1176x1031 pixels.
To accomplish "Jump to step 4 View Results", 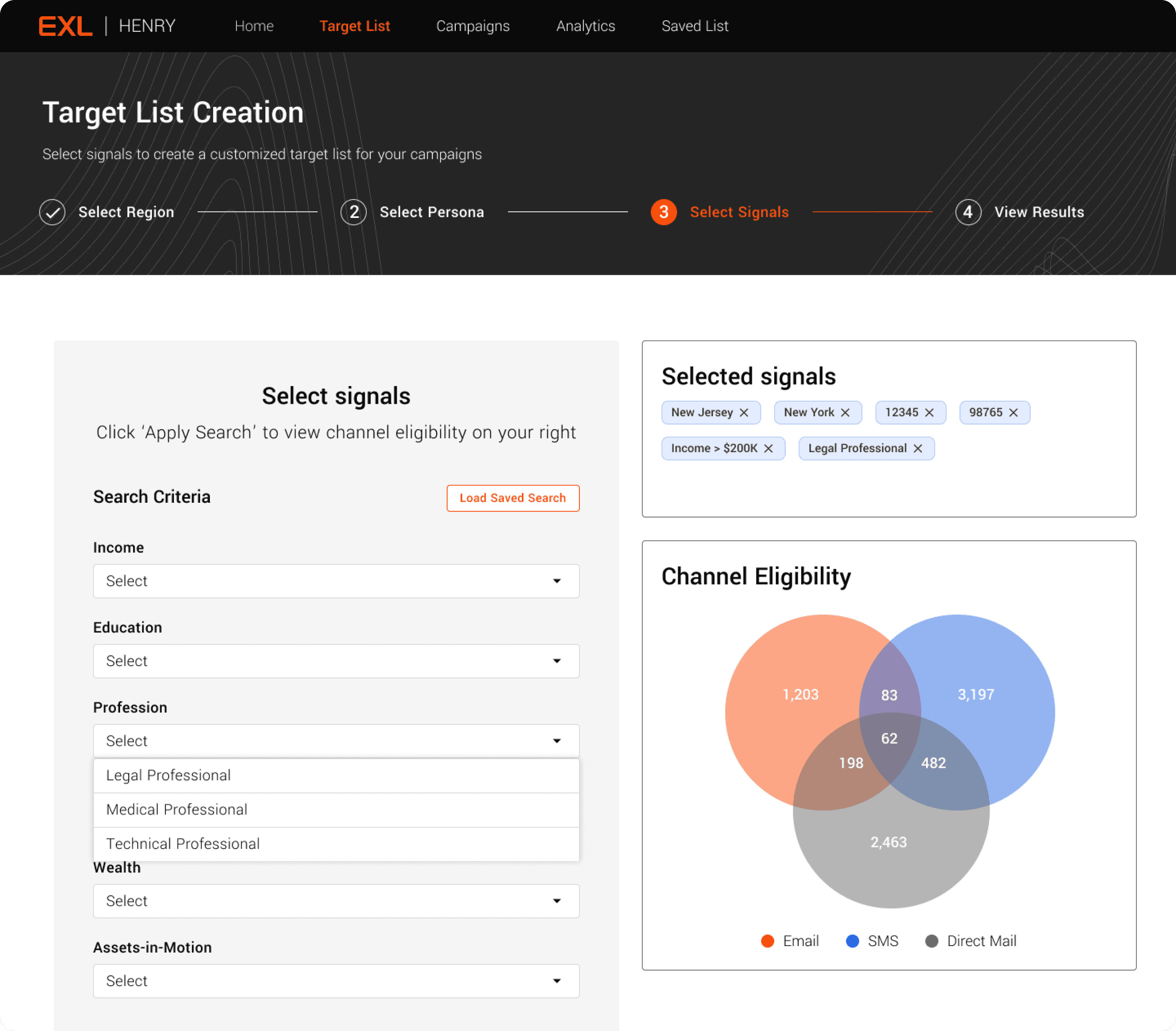I will (968, 212).
